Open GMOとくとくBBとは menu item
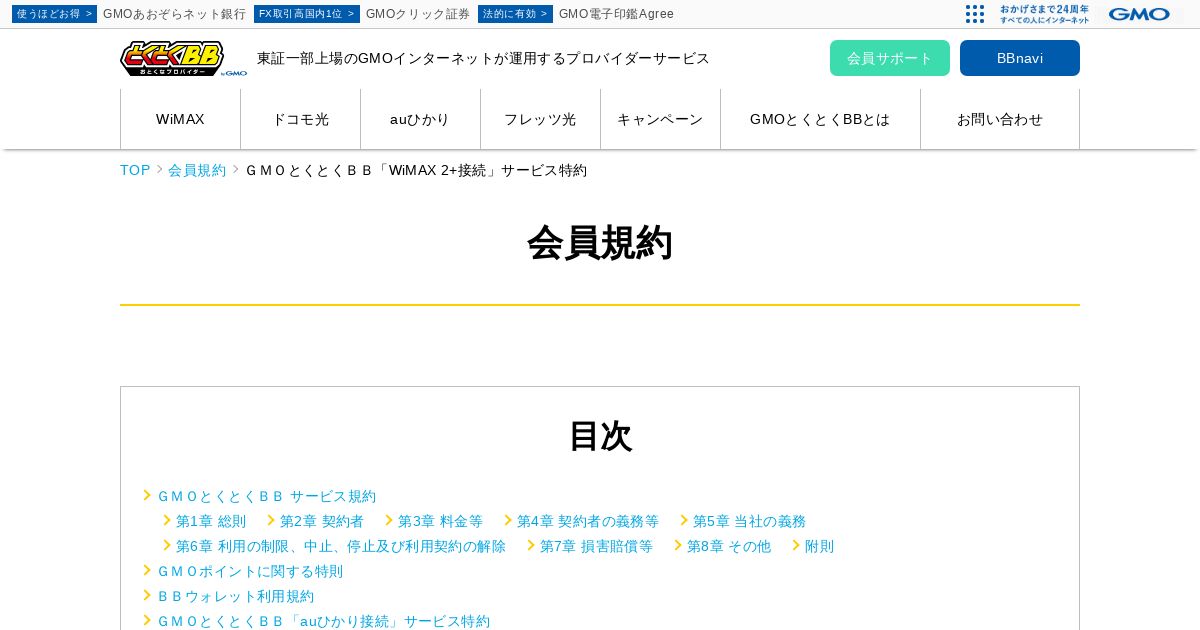Image resolution: width=1200 pixels, height=630 pixels. pos(820,119)
